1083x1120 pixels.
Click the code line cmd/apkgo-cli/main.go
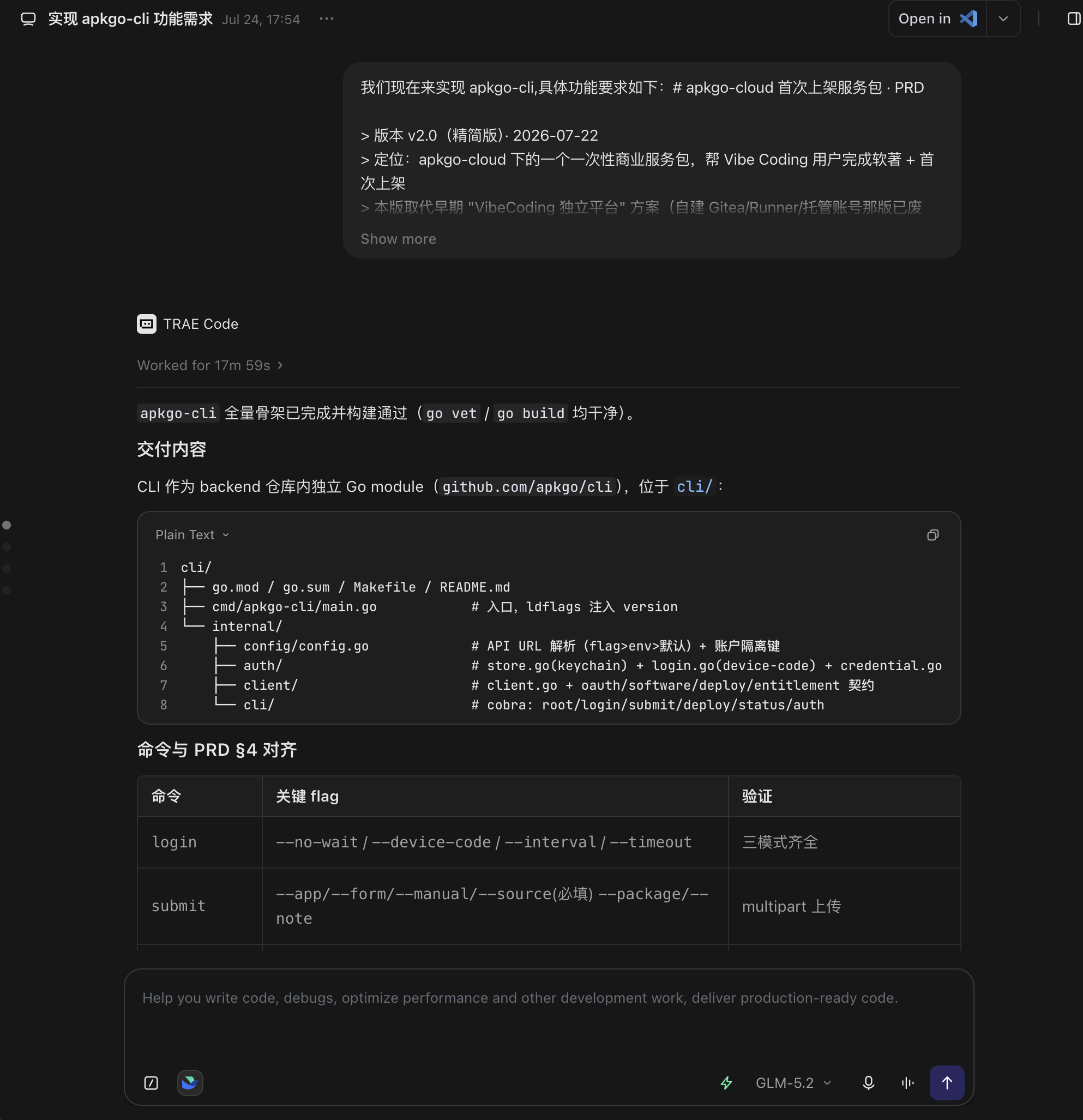pyautogui.click(x=294, y=606)
